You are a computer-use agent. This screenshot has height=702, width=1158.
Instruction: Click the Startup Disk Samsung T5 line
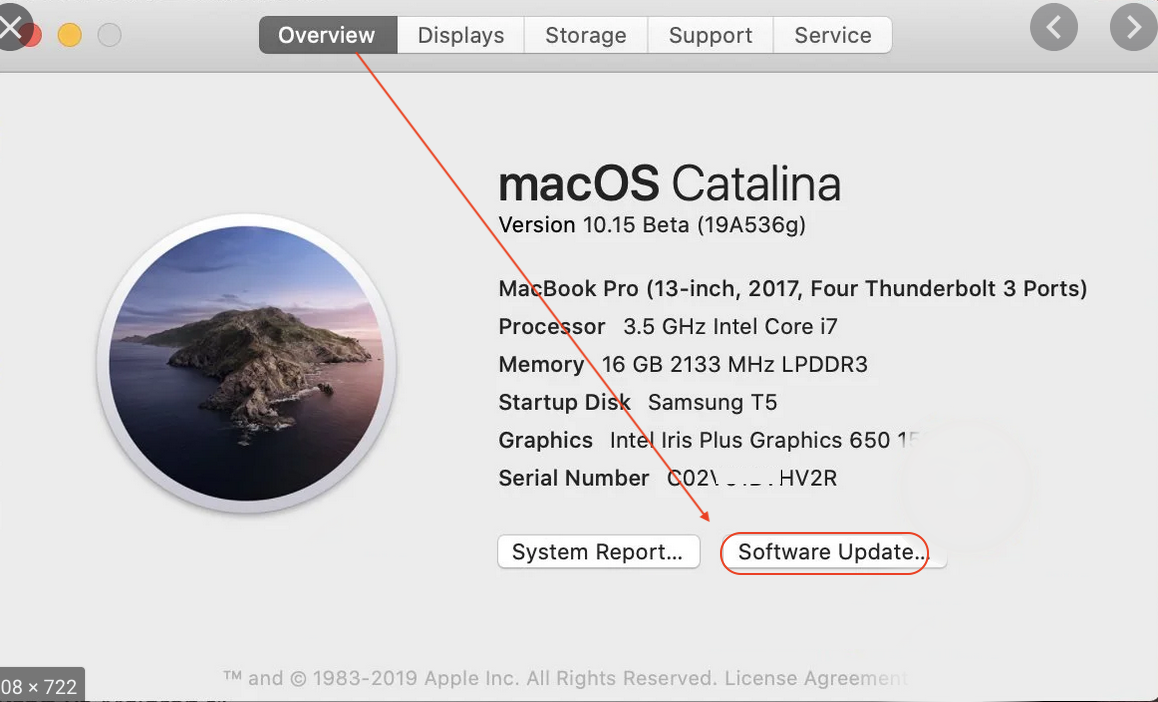[x=638, y=403]
